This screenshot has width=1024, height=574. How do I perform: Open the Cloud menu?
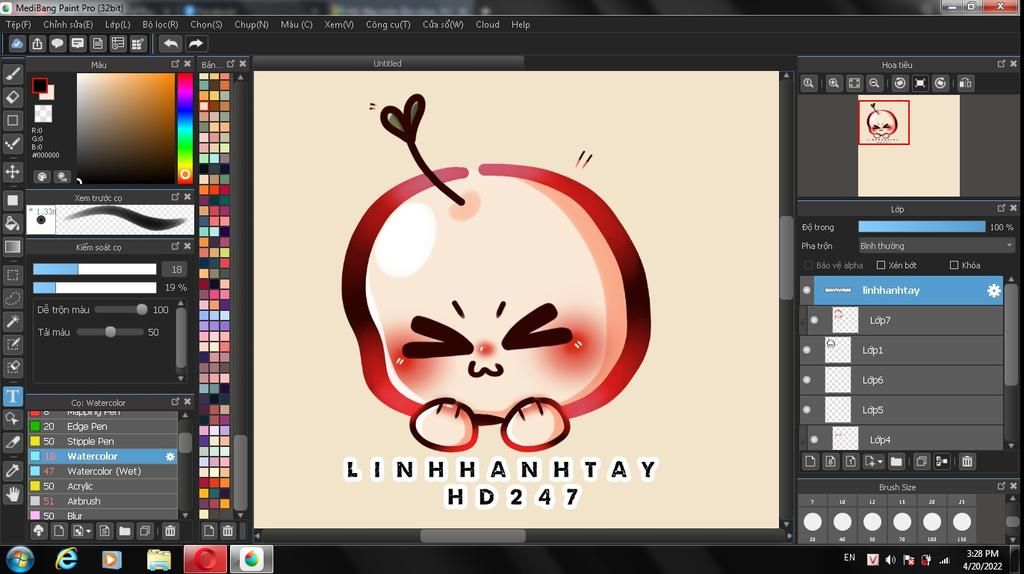487,24
